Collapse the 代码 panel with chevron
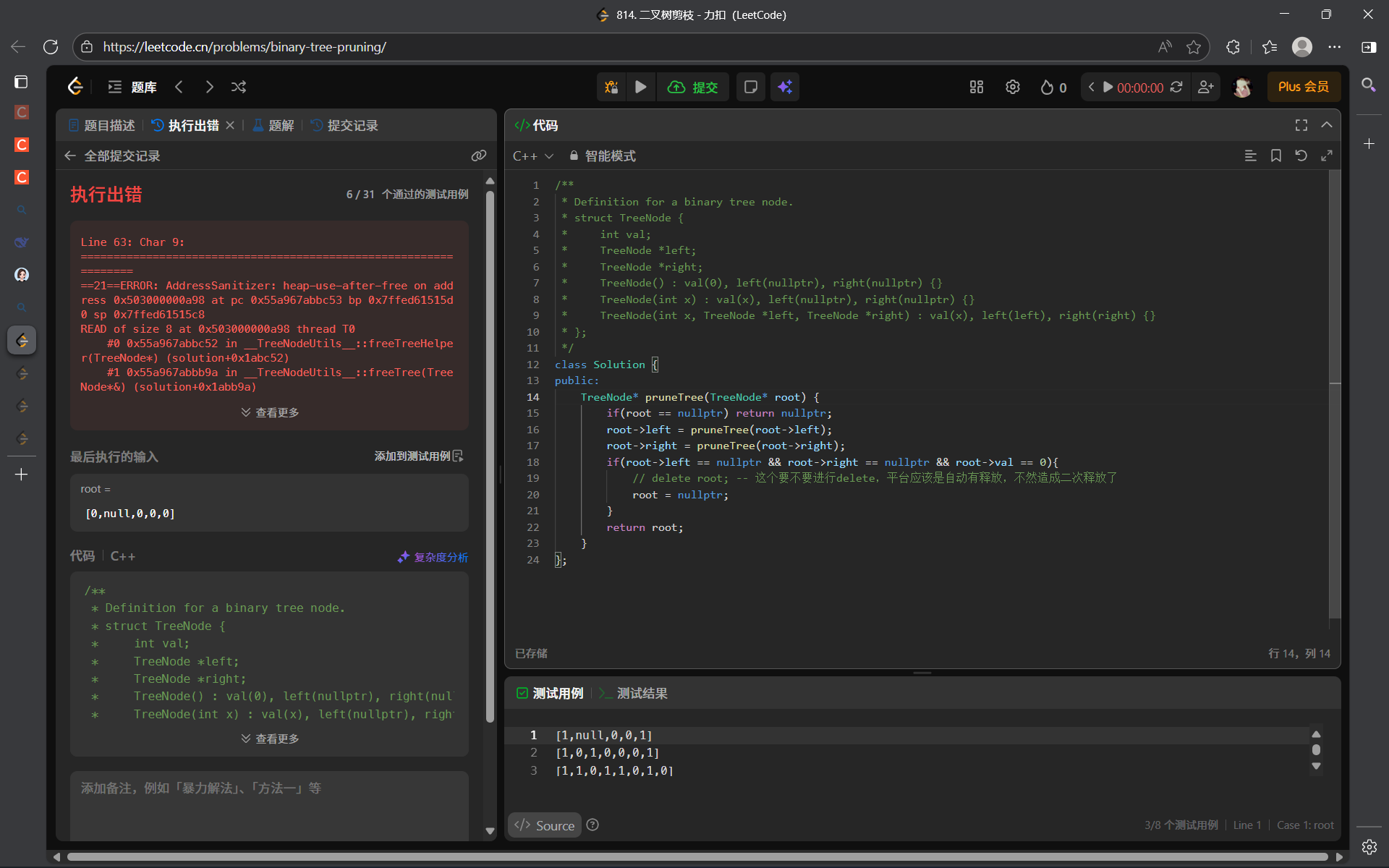The height and width of the screenshot is (868, 1389). [x=1327, y=125]
